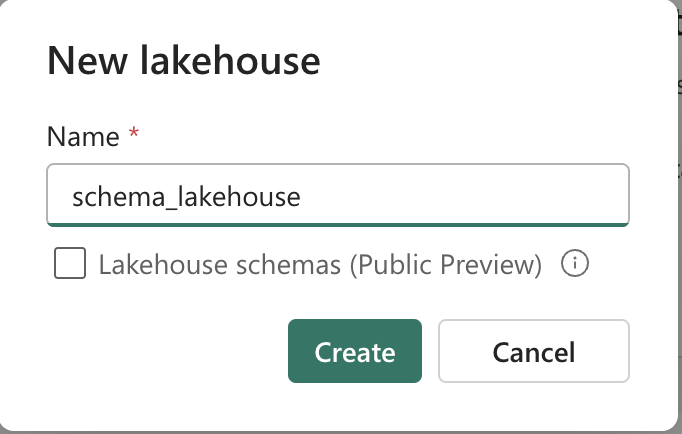Toggle the Public Preview schemas option

70,265
